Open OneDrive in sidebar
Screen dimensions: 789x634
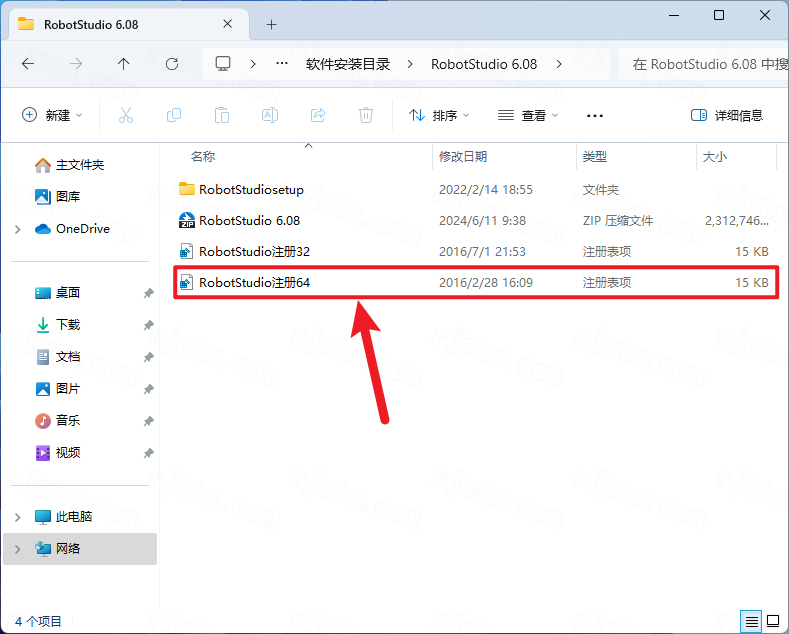click(72, 229)
